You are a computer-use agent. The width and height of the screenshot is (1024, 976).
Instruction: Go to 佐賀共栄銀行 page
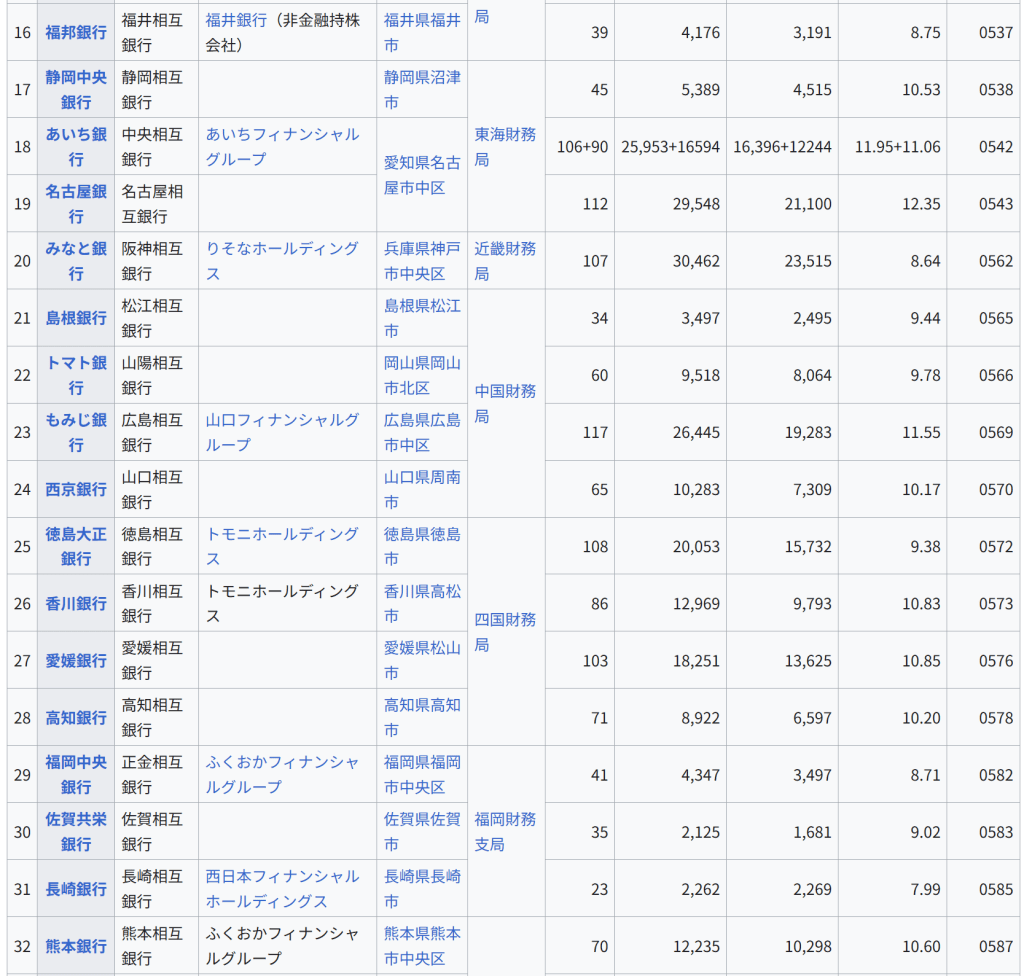[76, 831]
